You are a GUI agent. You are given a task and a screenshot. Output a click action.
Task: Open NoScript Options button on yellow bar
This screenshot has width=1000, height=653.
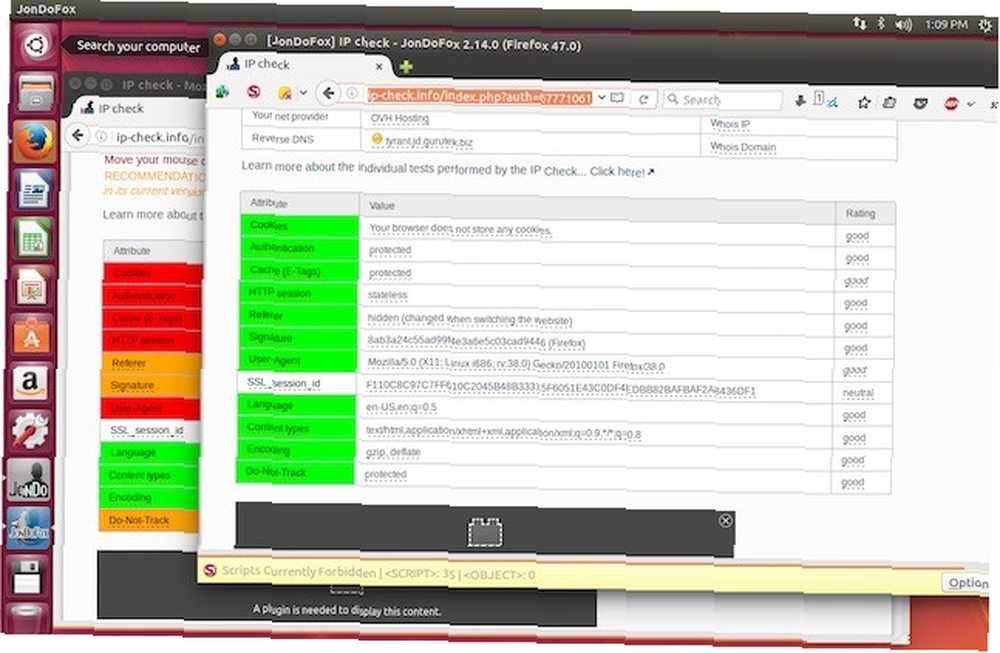(968, 583)
